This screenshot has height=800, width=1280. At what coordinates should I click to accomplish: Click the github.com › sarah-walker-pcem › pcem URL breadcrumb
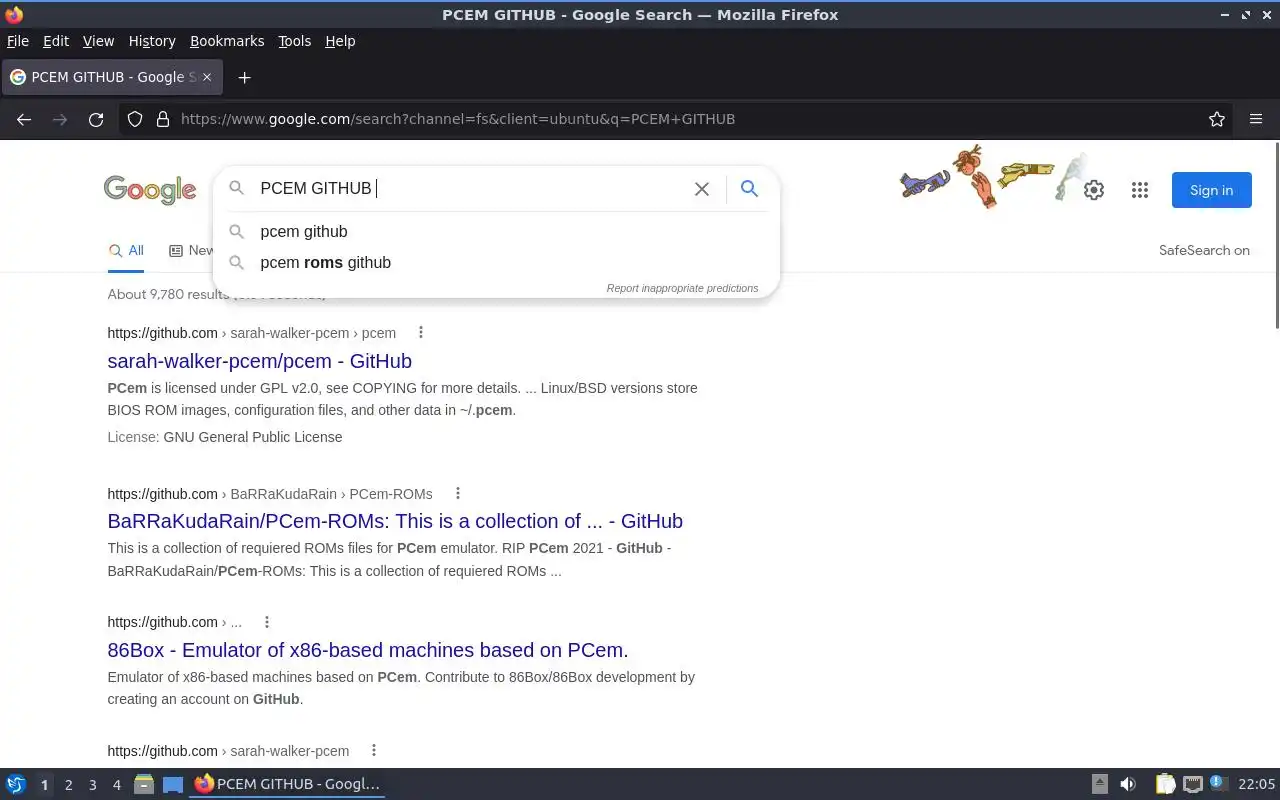coord(252,333)
